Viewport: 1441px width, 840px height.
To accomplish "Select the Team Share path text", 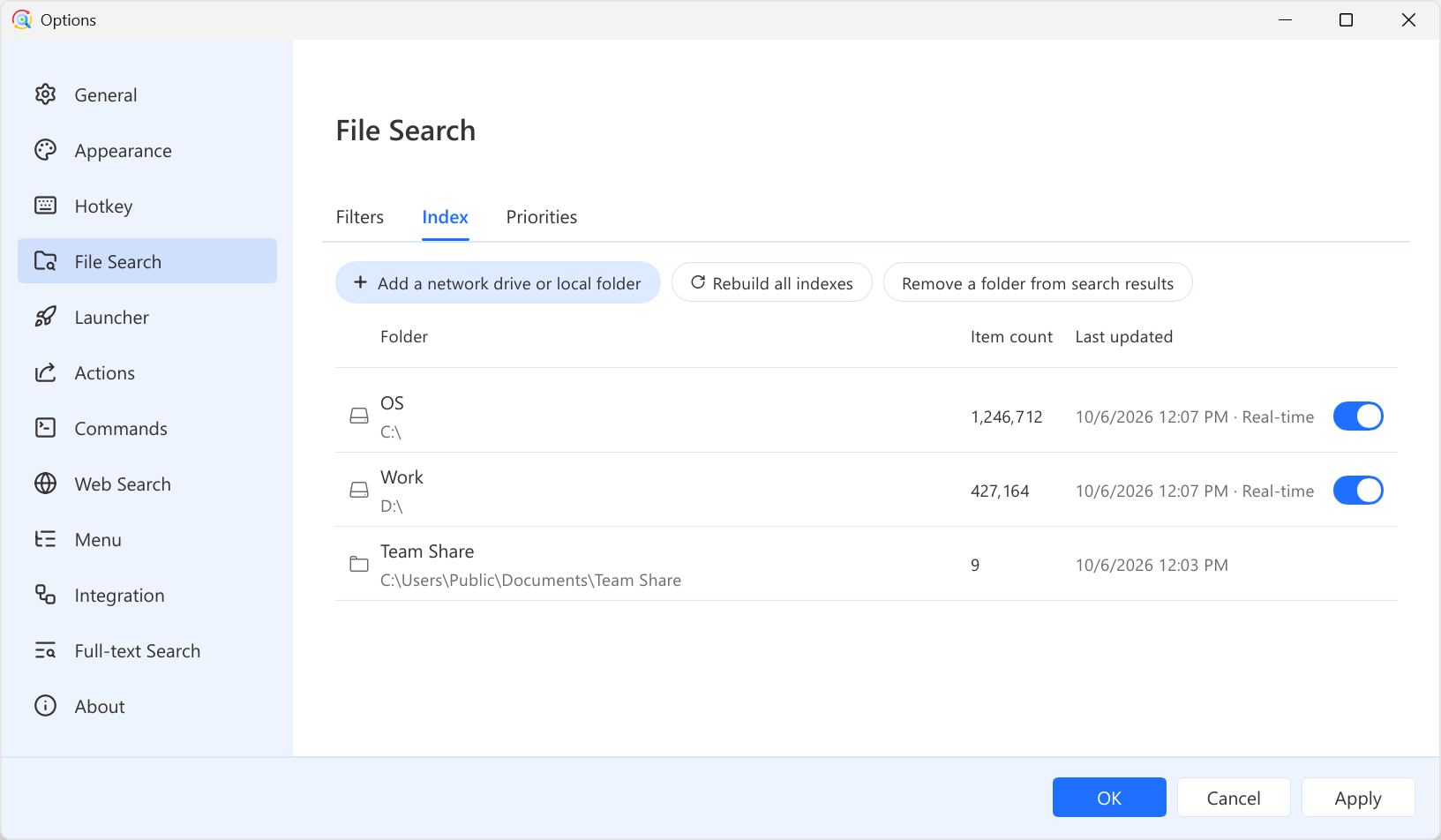I will pyautogui.click(x=530, y=580).
